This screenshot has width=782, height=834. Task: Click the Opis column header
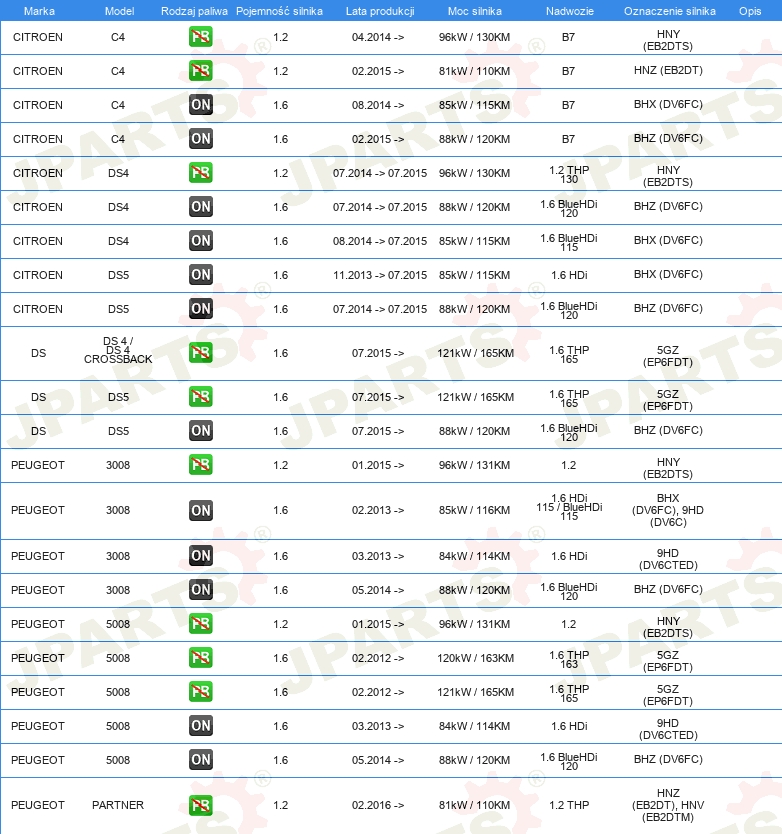[750, 11]
